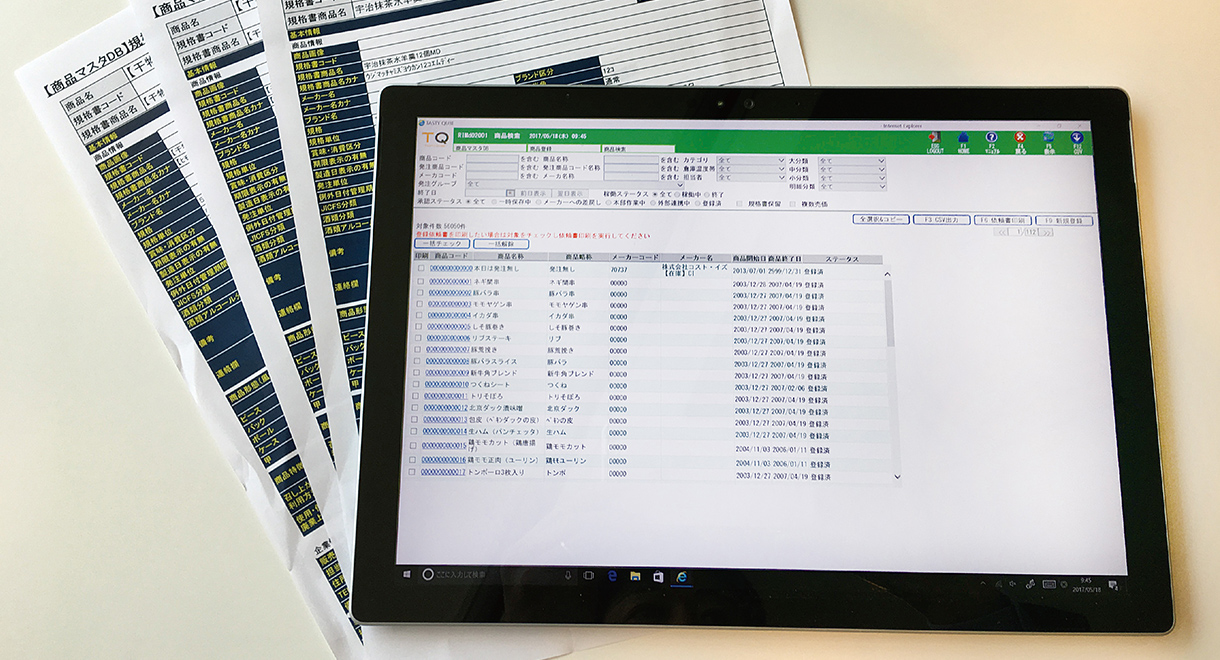Viewport: 1220px width, 660px height.
Task: Open product code link for 豚バラ串
Action: 449,293
